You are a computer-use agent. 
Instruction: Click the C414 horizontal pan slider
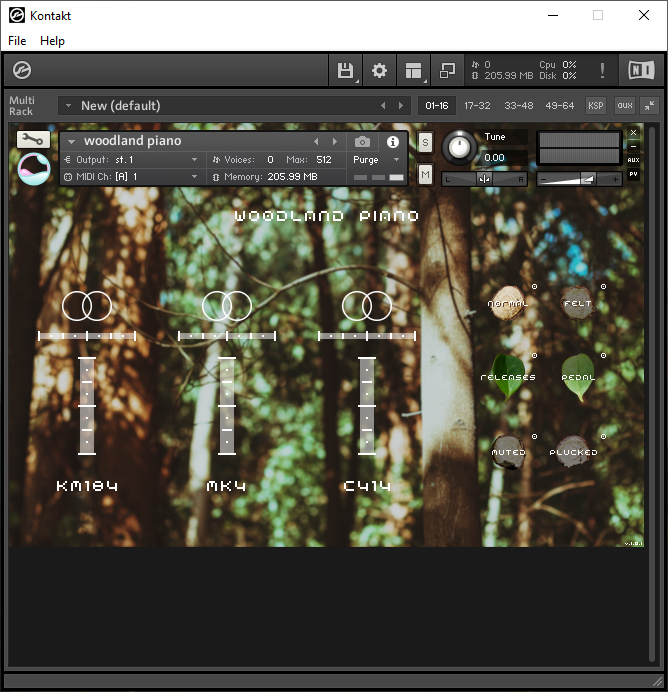[367, 336]
